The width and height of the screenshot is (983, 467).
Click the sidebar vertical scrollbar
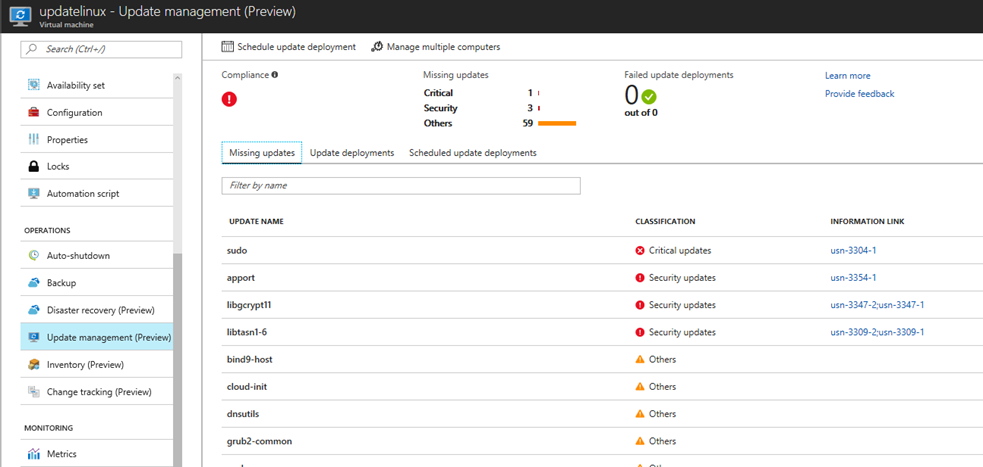coord(177,350)
